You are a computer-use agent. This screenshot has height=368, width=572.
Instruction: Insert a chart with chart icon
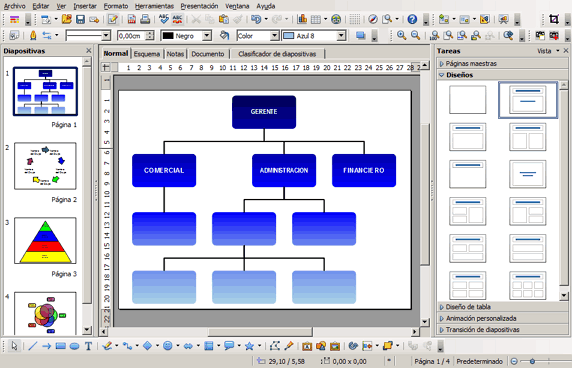coord(302,19)
